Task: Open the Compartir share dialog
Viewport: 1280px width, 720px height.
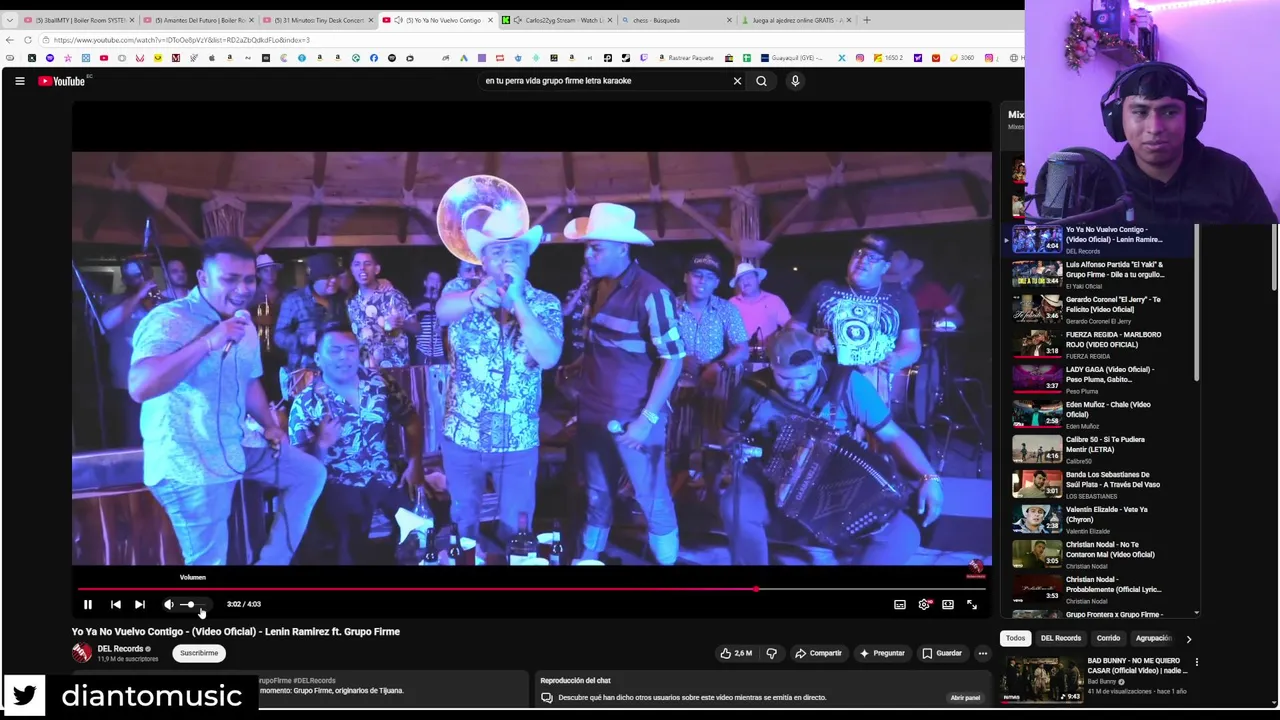Action: [x=818, y=653]
